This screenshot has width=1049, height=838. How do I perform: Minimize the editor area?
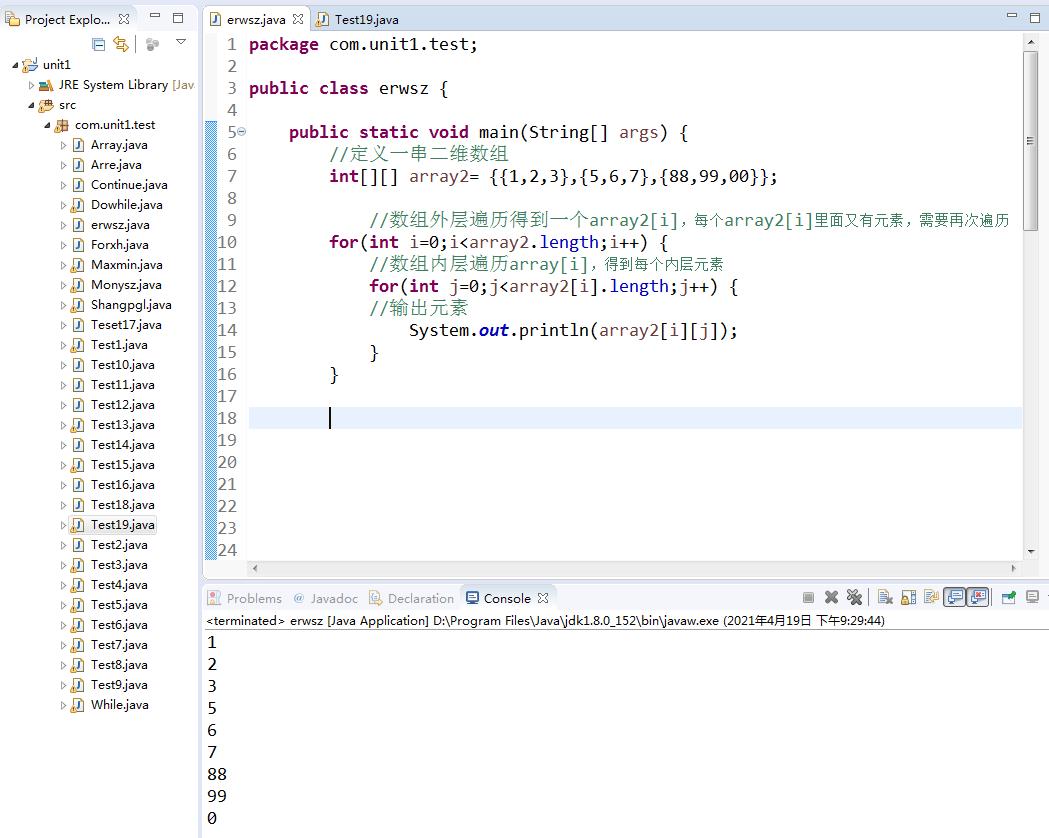point(1012,15)
